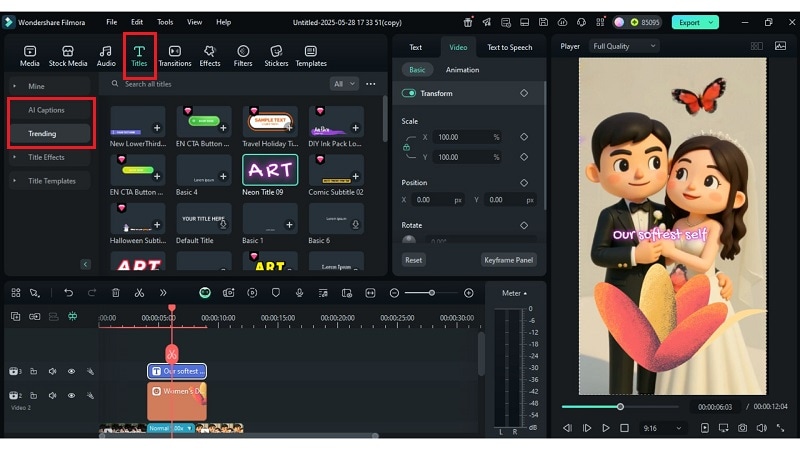Open the Tools menu
The height and width of the screenshot is (450, 800).
tap(165, 22)
